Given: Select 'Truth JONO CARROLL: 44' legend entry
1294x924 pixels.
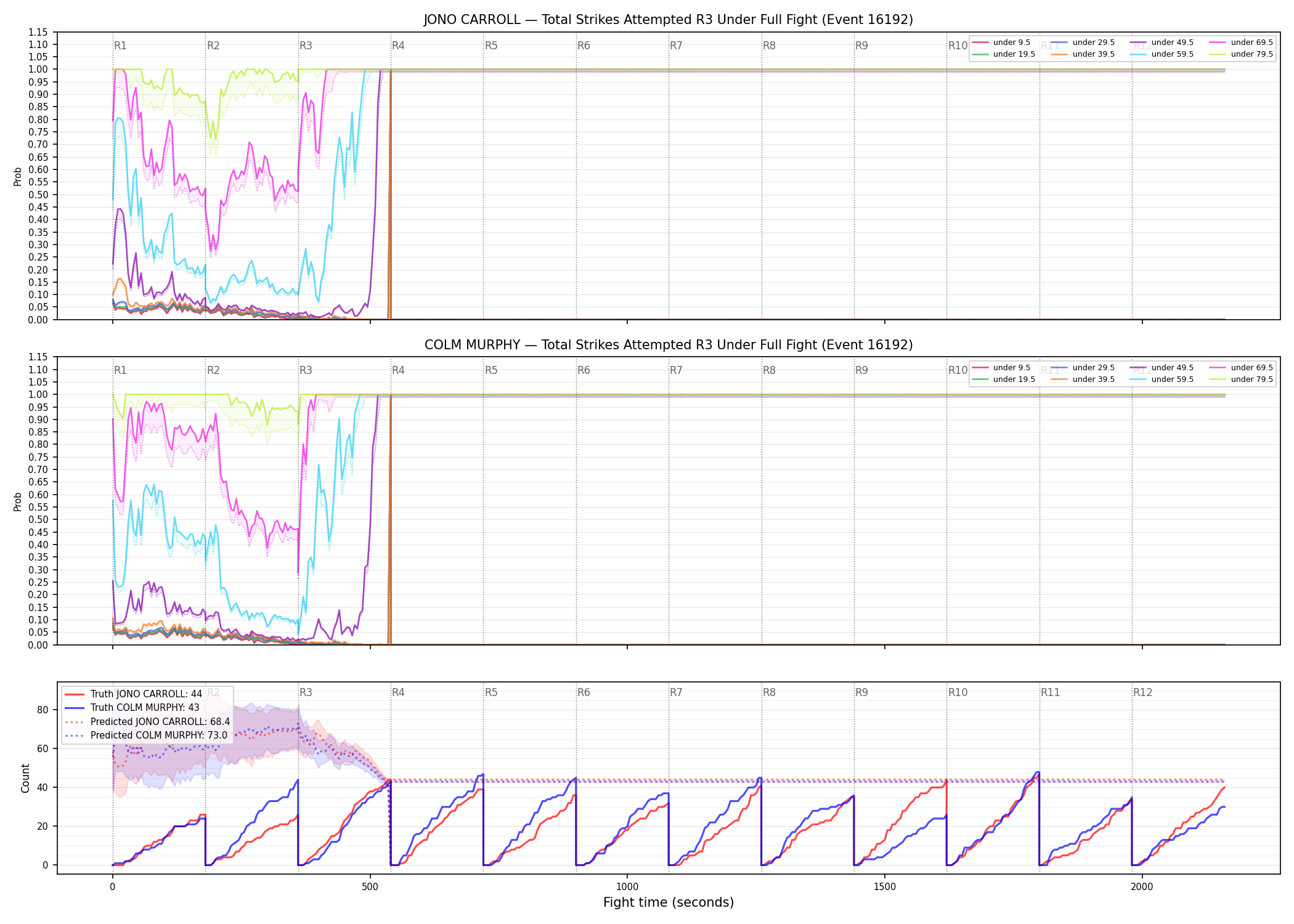Looking at the screenshot, I should click(x=133, y=694).
